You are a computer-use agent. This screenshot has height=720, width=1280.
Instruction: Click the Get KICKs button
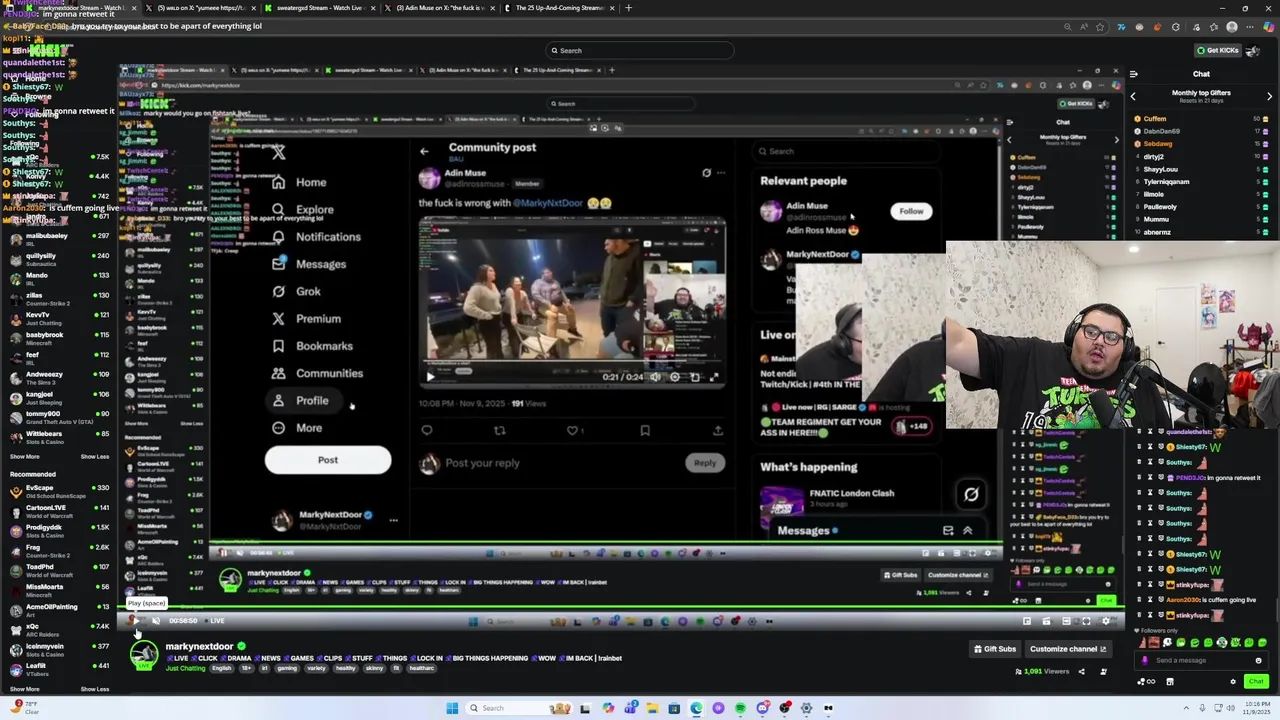pos(1218,50)
